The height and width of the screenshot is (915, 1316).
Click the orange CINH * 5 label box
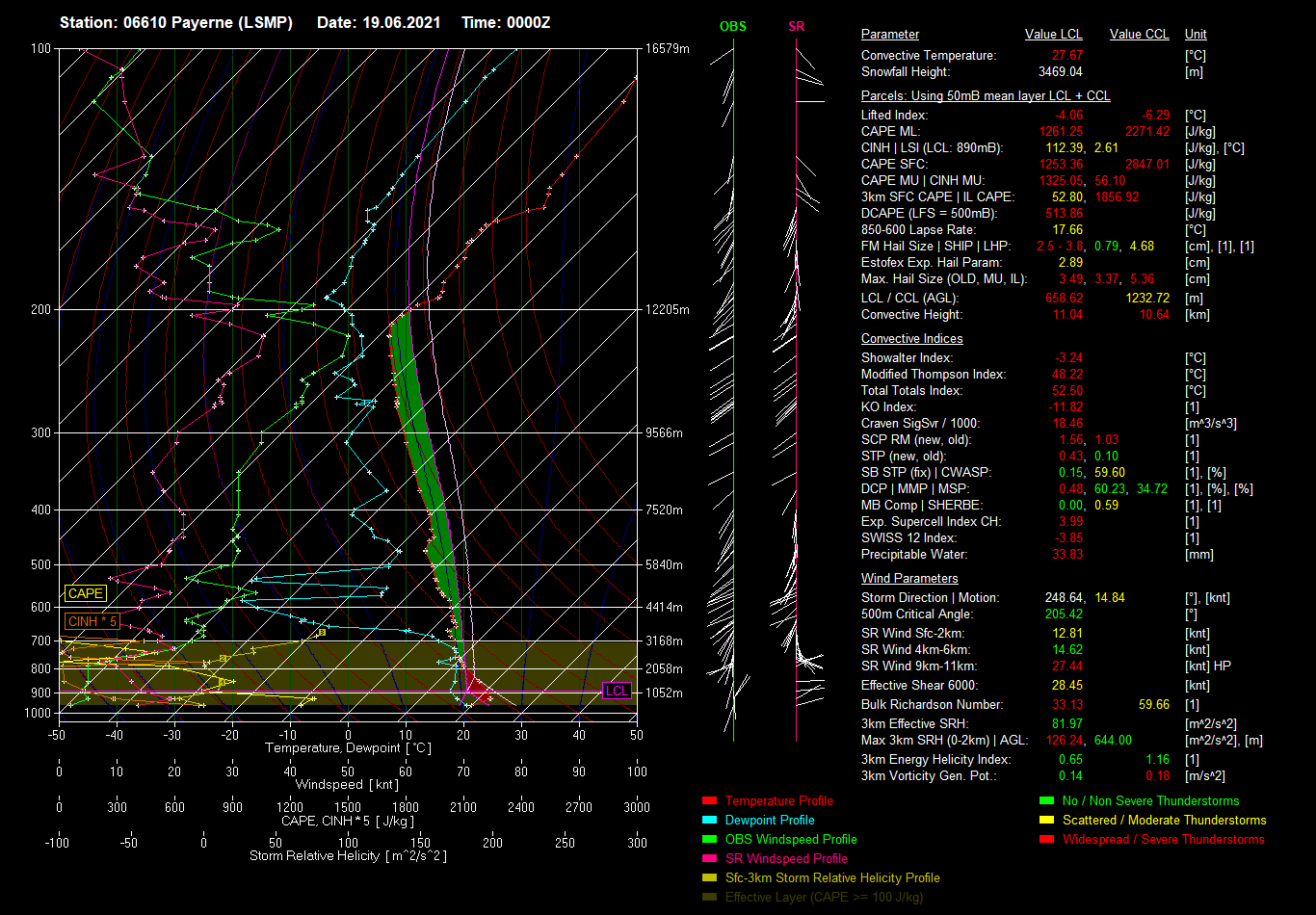click(x=92, y=622)
